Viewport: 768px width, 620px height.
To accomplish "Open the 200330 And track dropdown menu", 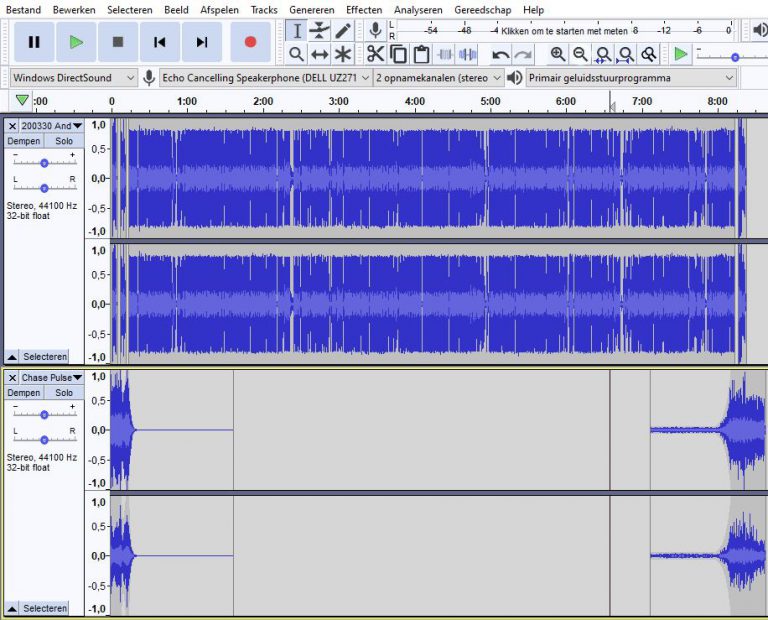I will [x=52, y=126].
